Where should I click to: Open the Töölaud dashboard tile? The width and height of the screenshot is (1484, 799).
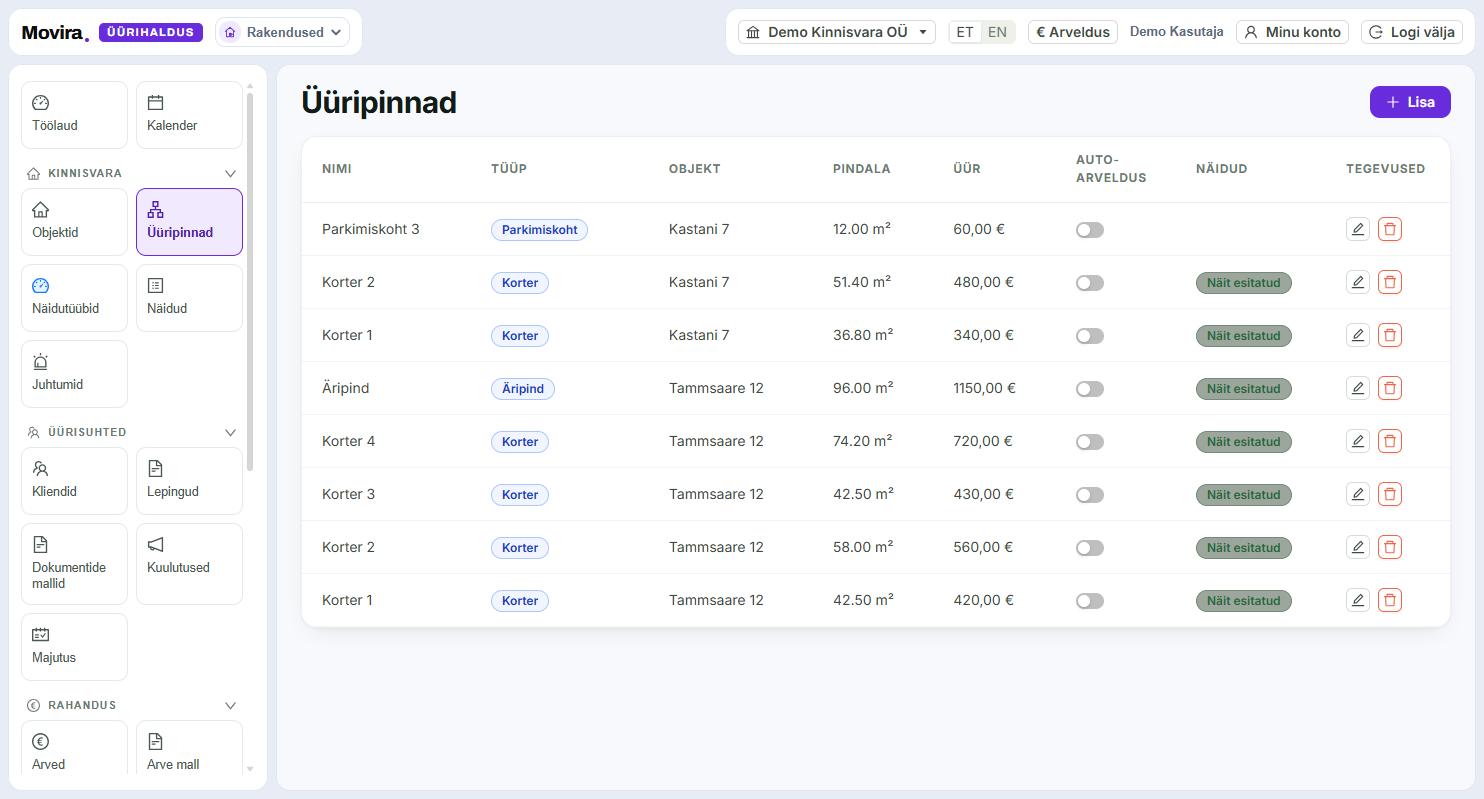[74, 115]
